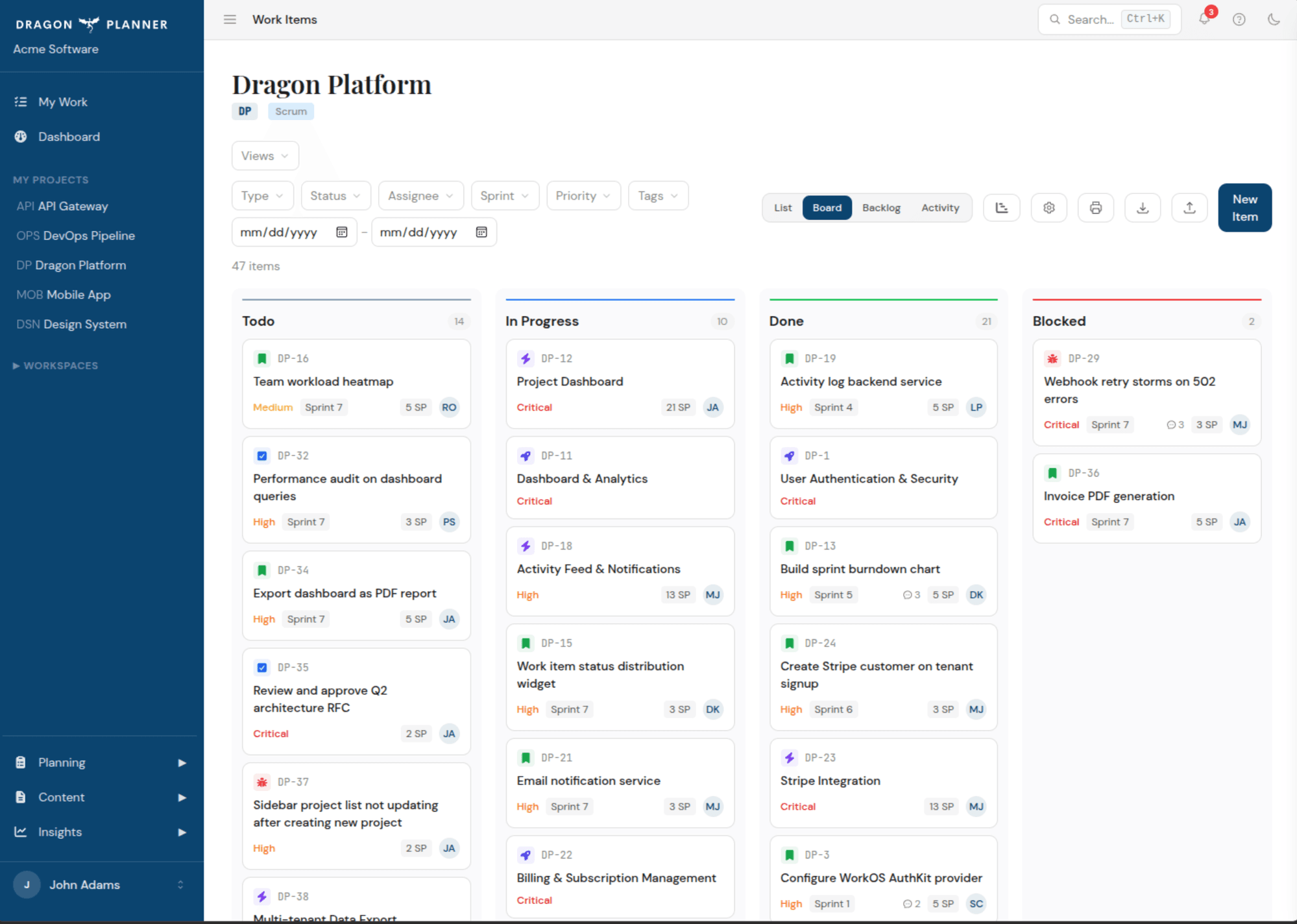This screenshot has width=1297, height=924.
Task: Switch to the Activity tab
Action: [940, 208]
